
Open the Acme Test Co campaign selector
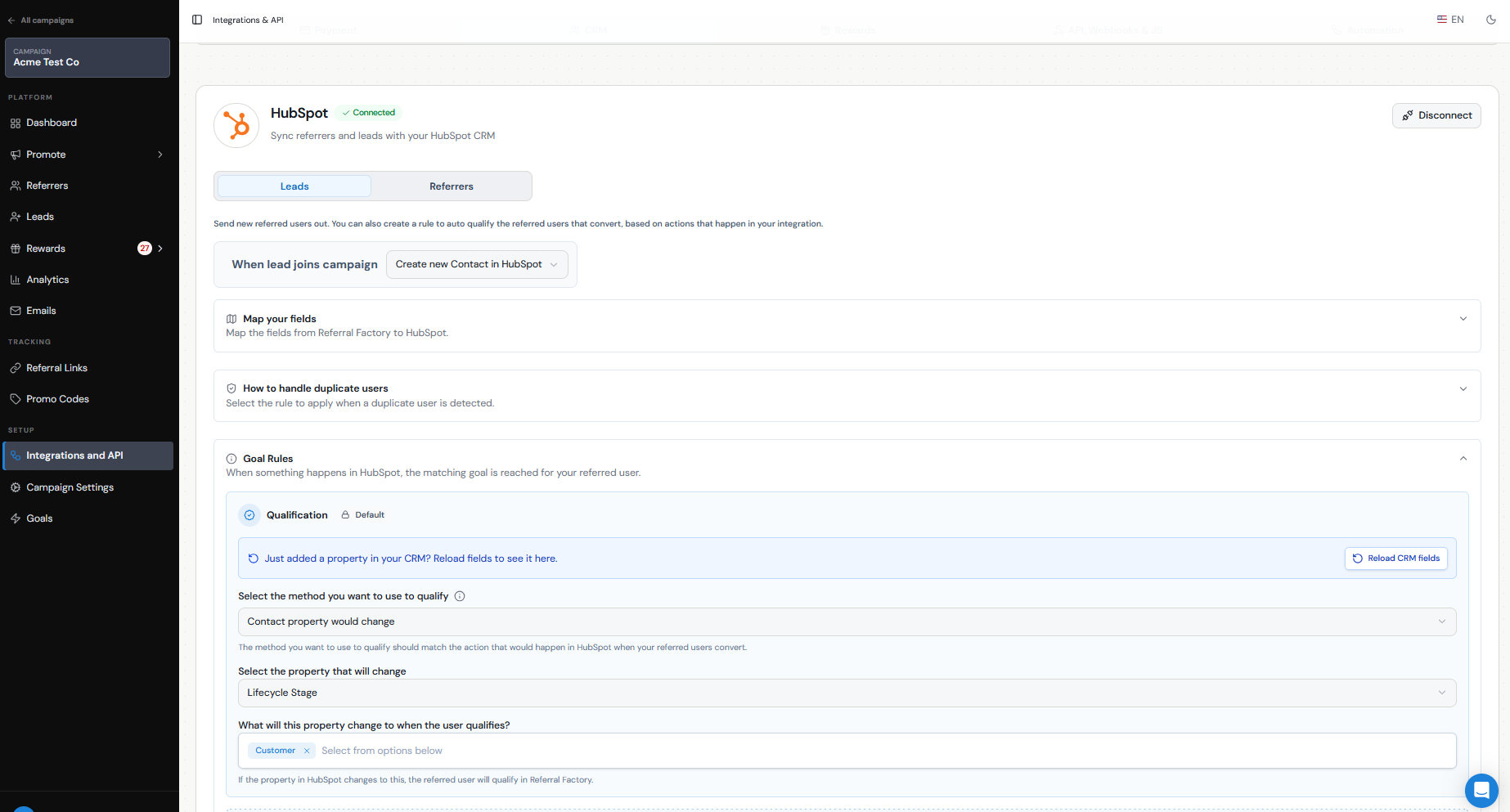point(88,57)
